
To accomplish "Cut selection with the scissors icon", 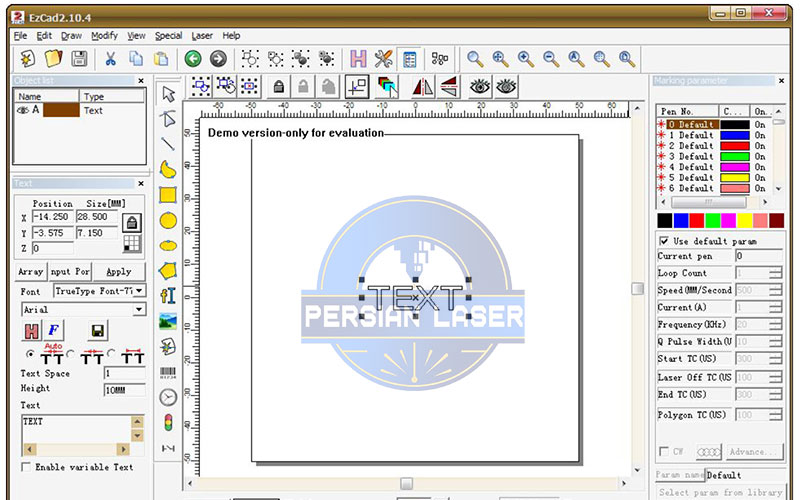I will pyautogui.click(x=110, y=59).
